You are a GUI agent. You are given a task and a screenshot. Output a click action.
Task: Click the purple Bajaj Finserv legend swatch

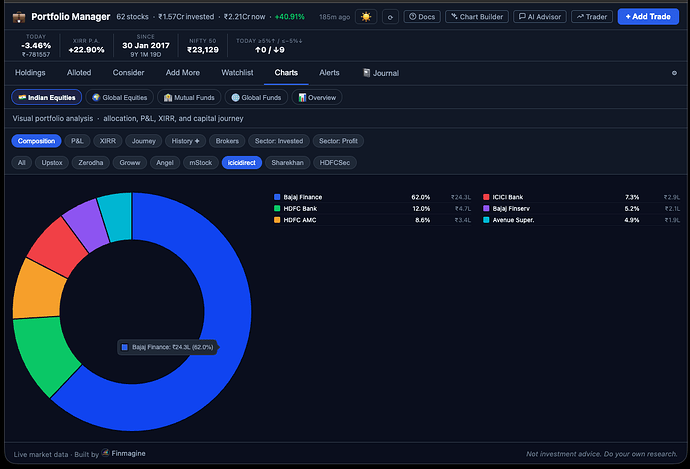486,209
